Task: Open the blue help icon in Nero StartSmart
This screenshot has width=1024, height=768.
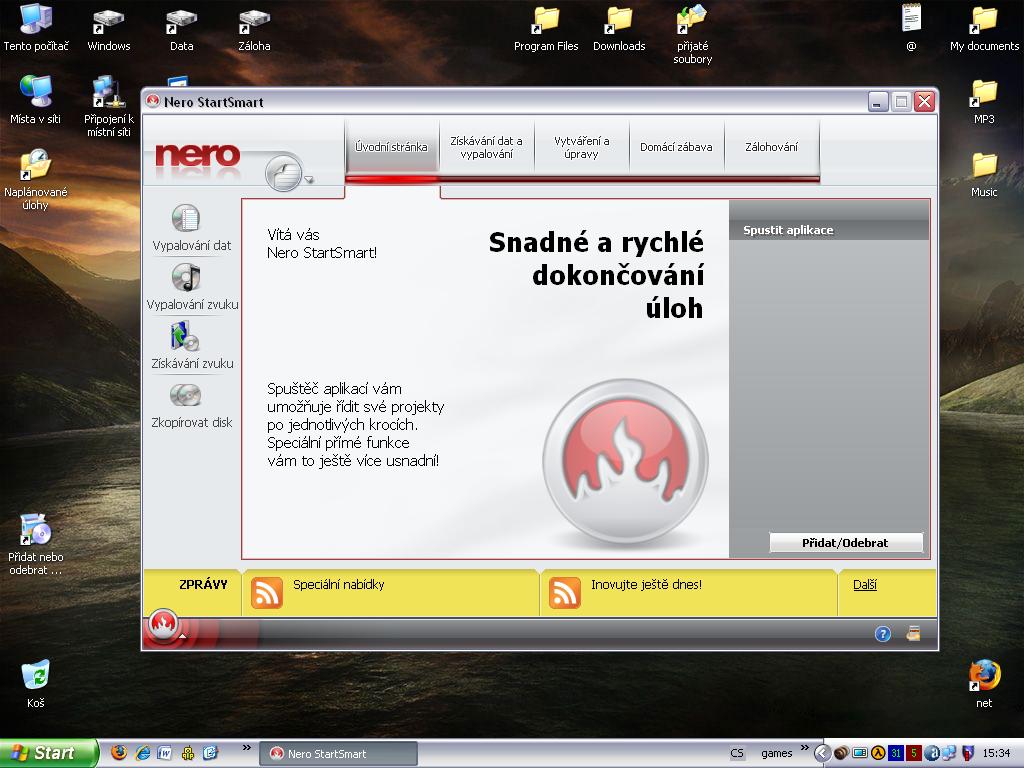Action: (x=883, y=633)
